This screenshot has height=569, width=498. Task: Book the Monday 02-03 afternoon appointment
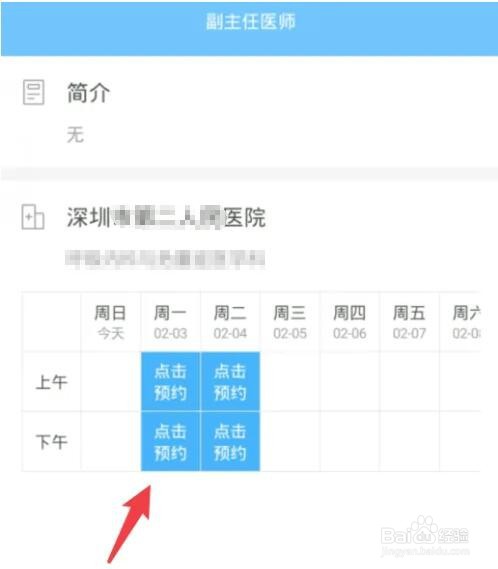point(171,441)
